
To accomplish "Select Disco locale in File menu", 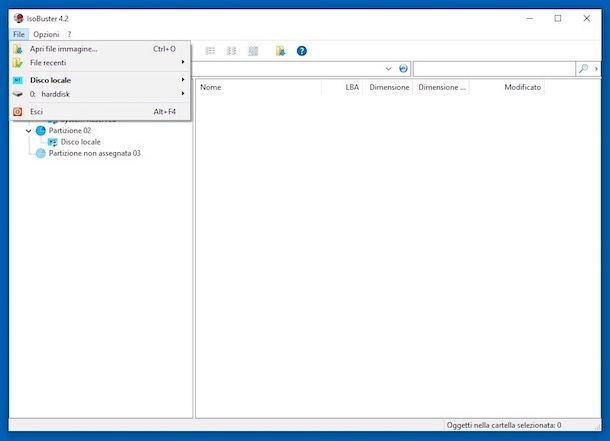I will tap(100, 80).
